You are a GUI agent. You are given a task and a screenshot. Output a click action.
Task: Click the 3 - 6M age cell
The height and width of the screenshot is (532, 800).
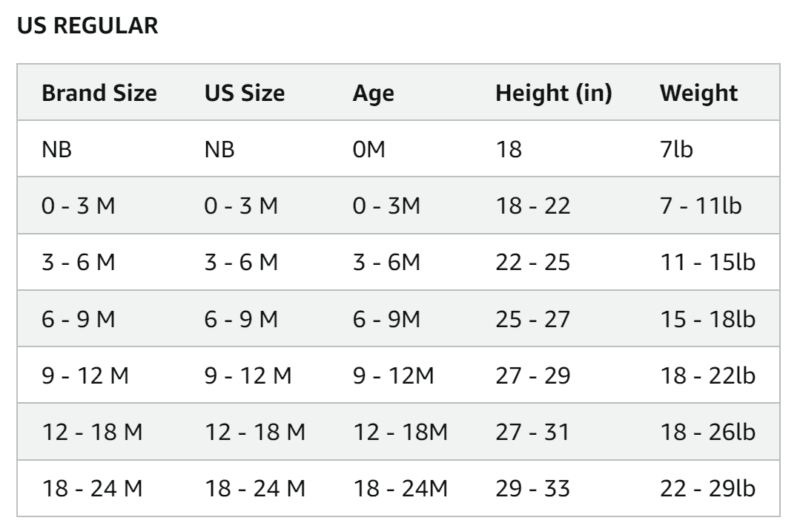[387, 263]
